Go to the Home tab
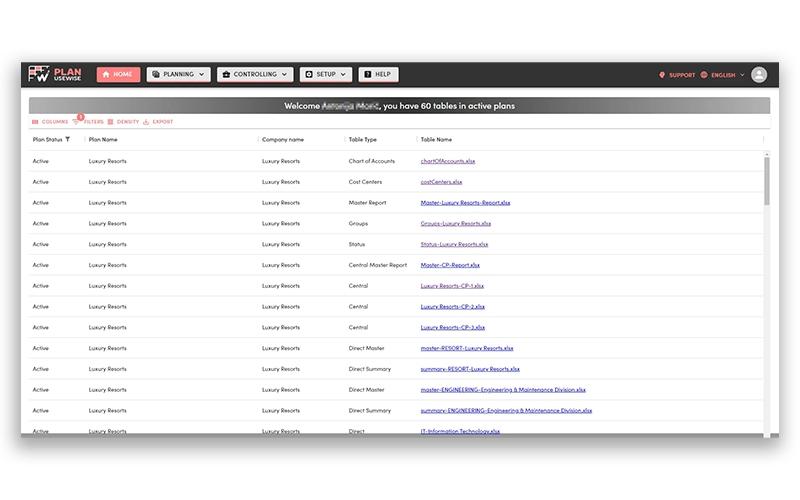Image resolution: width=800 pixels, height=500 pixels. coord(118,74)
